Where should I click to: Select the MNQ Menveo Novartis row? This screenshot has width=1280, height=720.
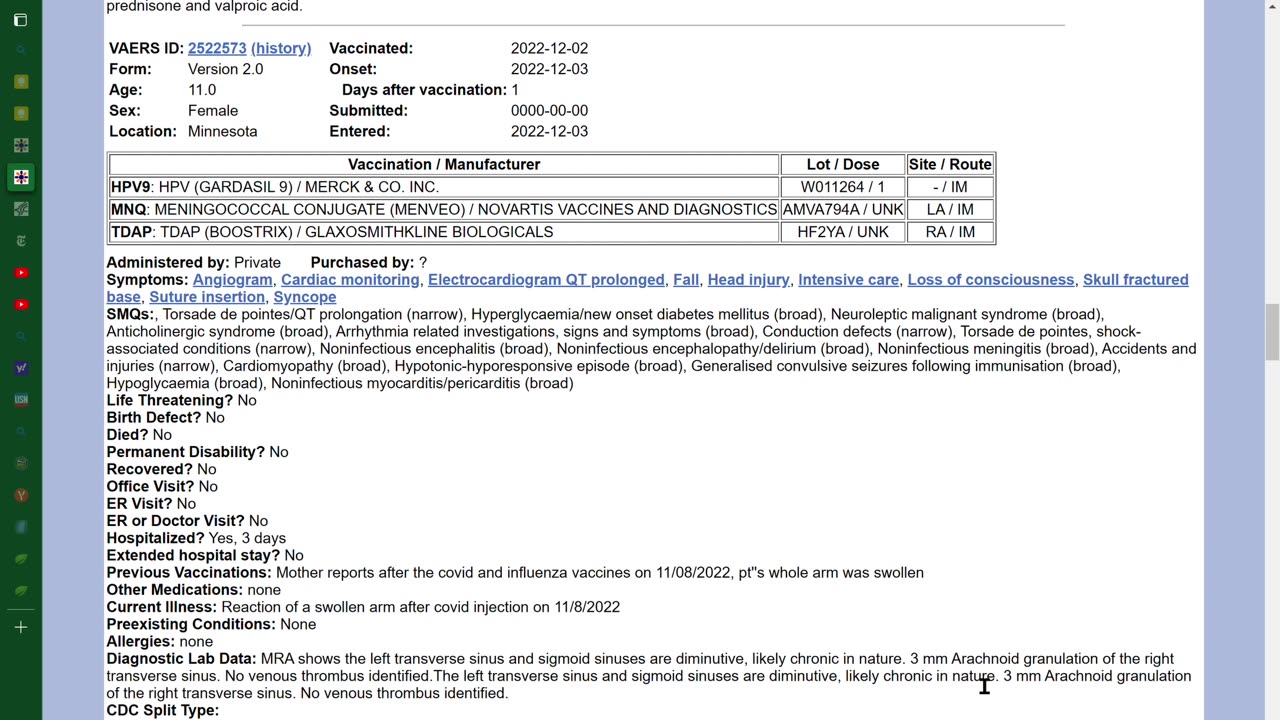click(551, 209)
